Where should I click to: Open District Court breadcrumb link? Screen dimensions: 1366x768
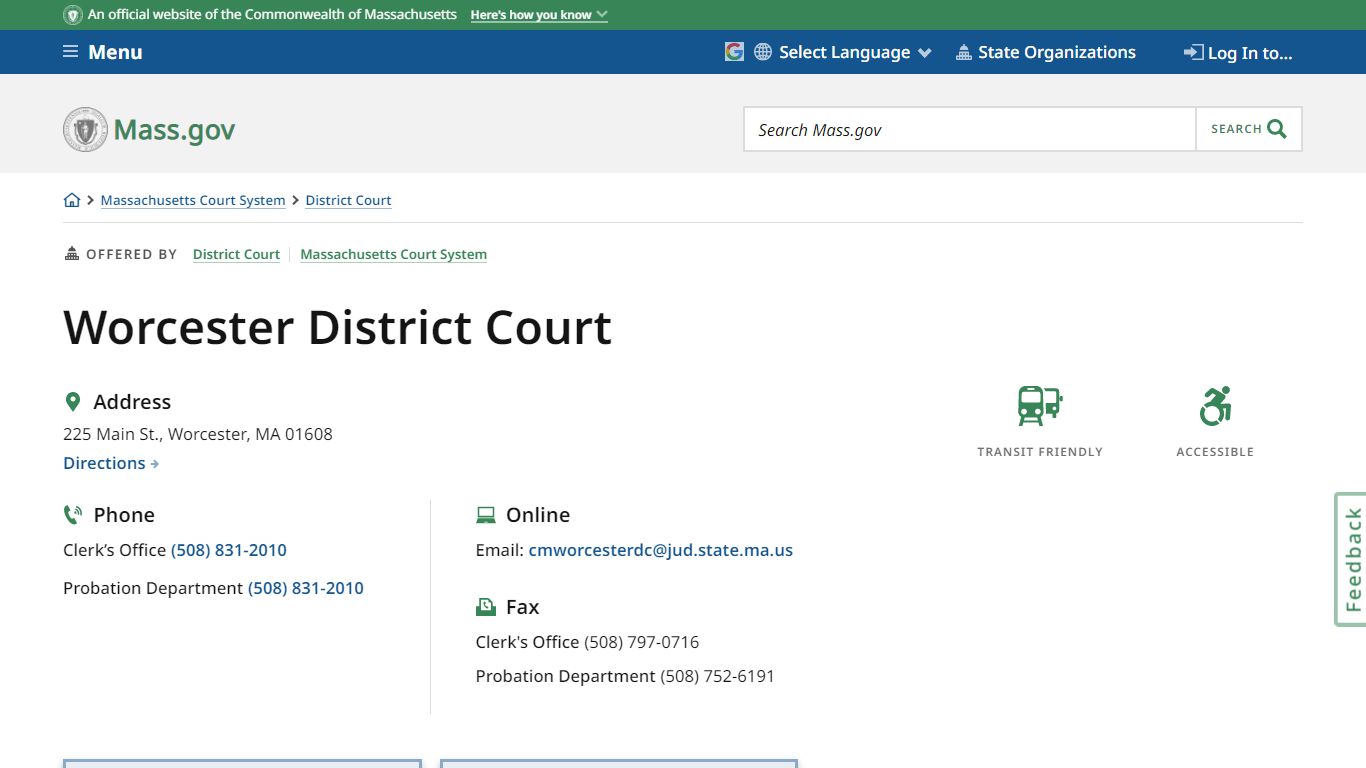(x=348, y=200)
